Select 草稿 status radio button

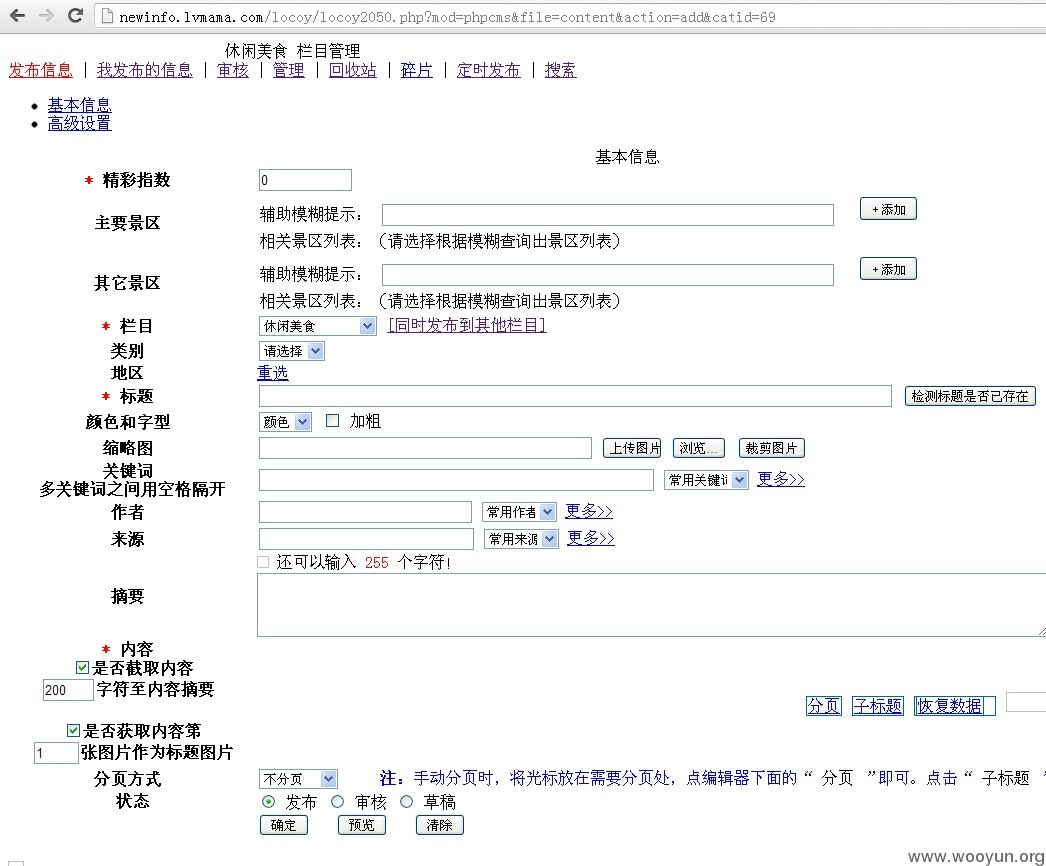pos(406,801)
